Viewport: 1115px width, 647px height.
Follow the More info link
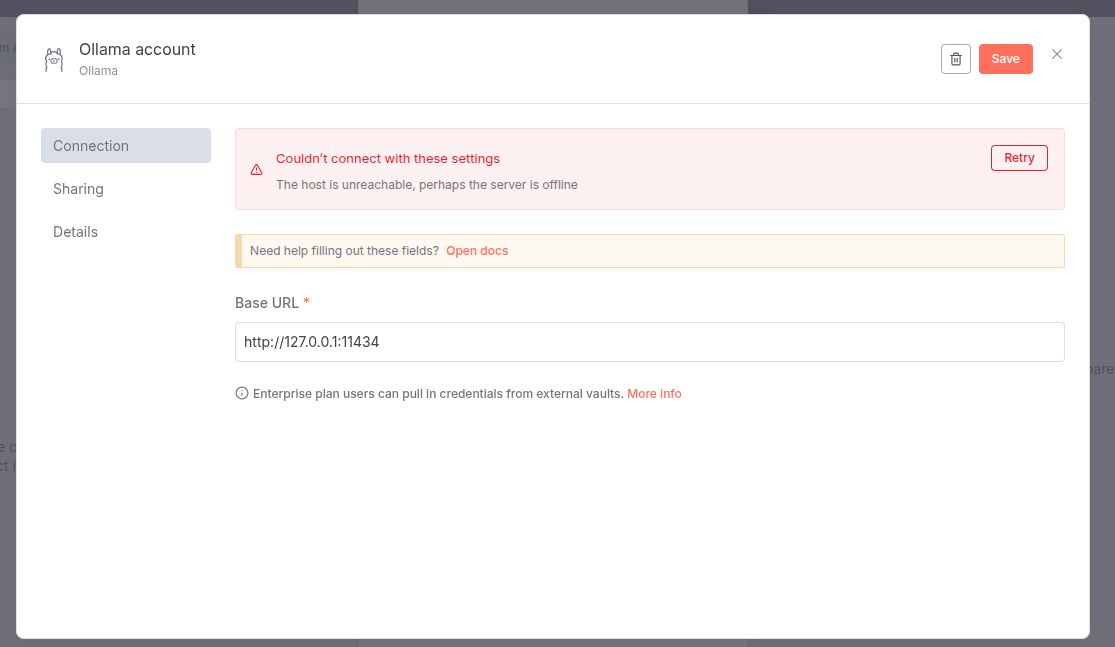point(654,394)
